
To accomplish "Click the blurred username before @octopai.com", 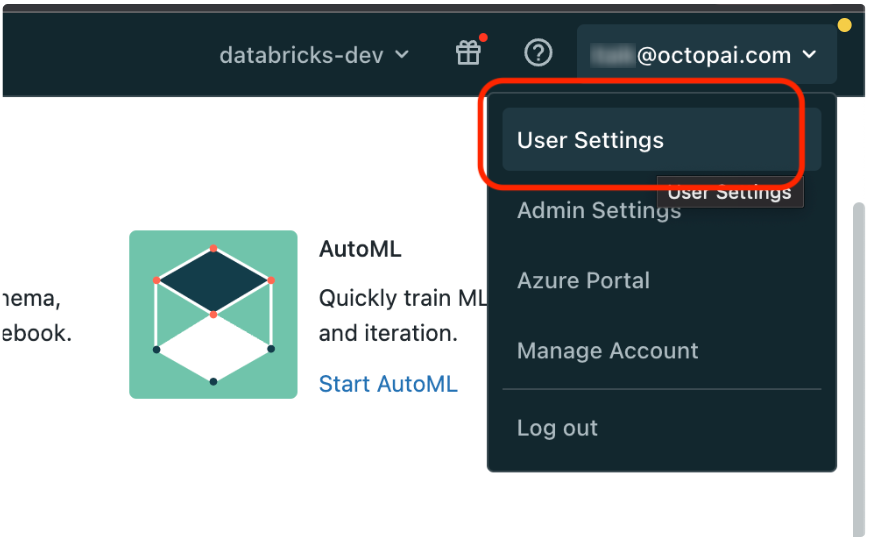I will pyautogui.click(x=612, y=56).
